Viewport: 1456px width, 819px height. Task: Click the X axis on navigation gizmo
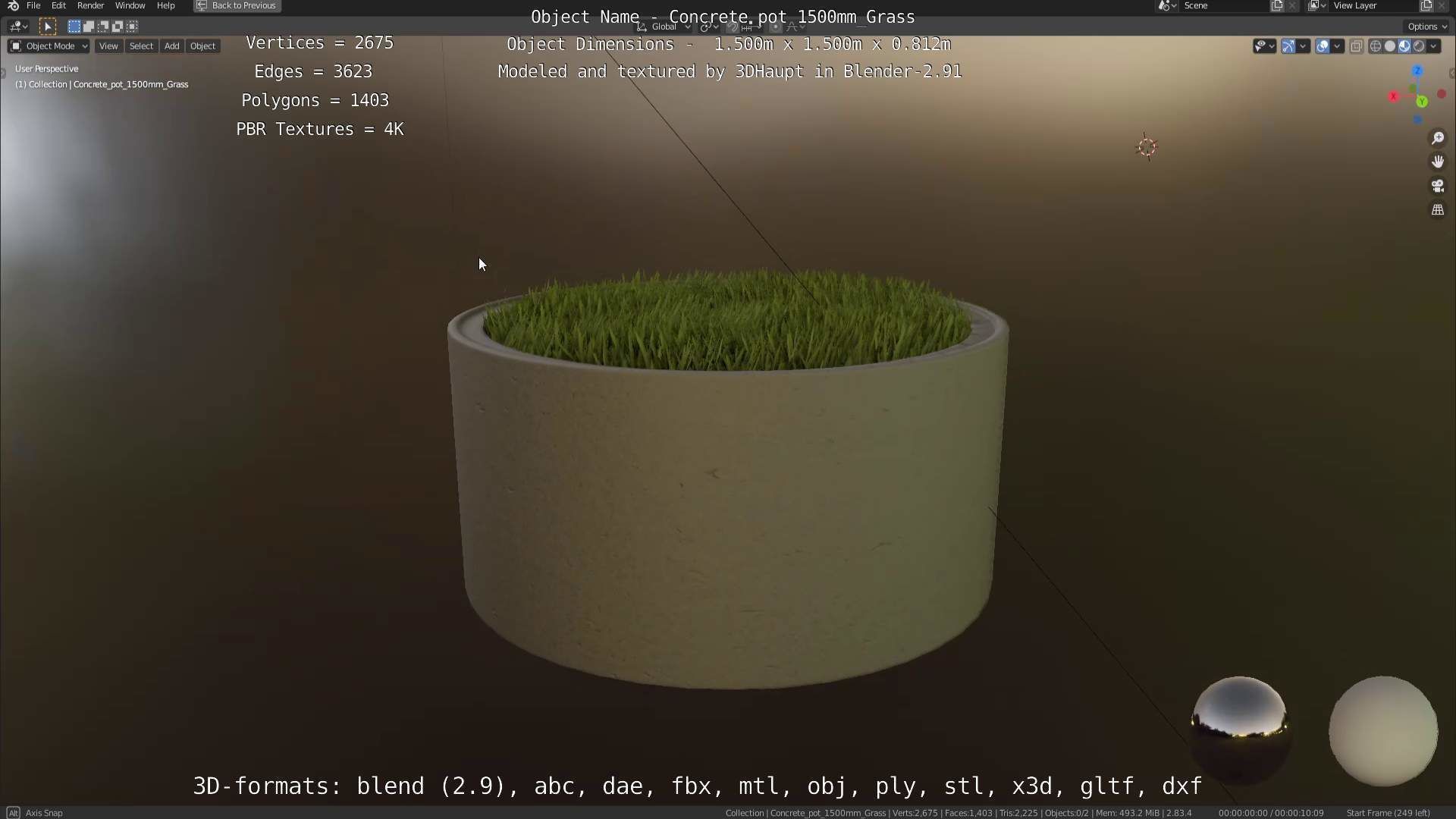tap(1393, 96)
